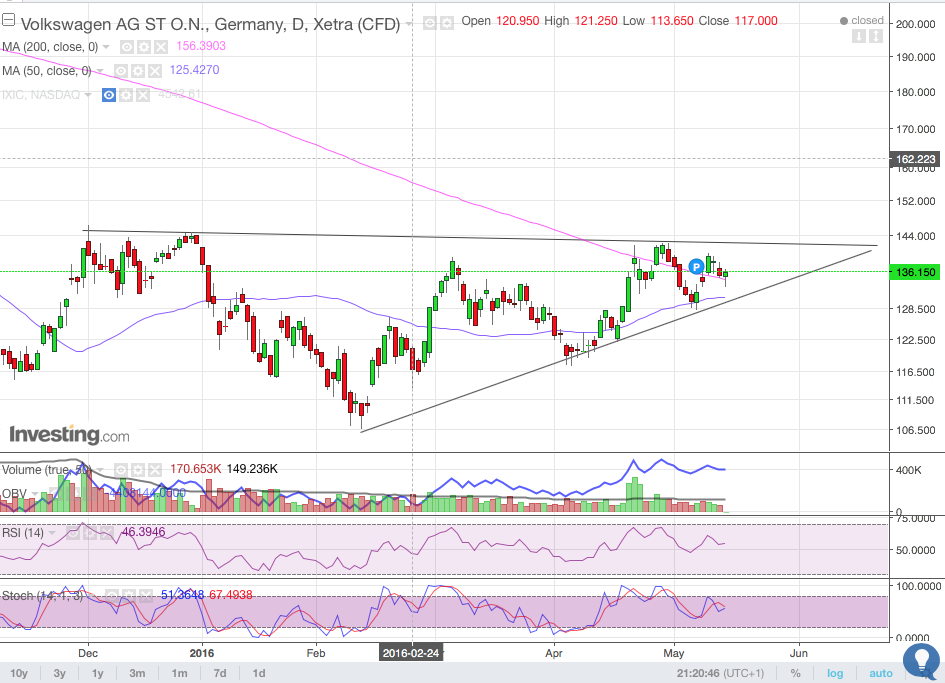Click the OBV indicator label

click(14, 494)
